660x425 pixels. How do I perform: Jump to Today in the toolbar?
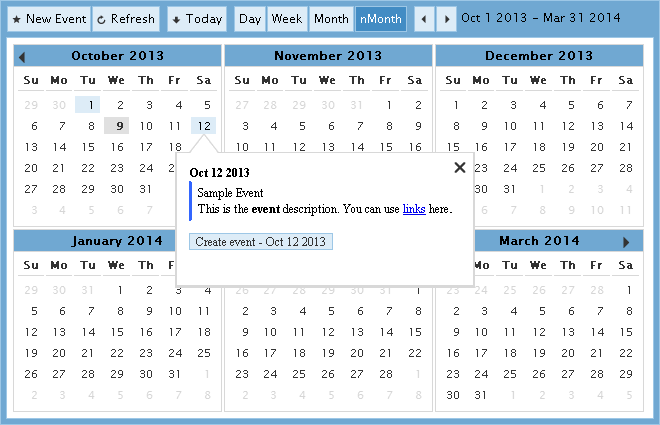pyautogui.click(x=196, y=19)
